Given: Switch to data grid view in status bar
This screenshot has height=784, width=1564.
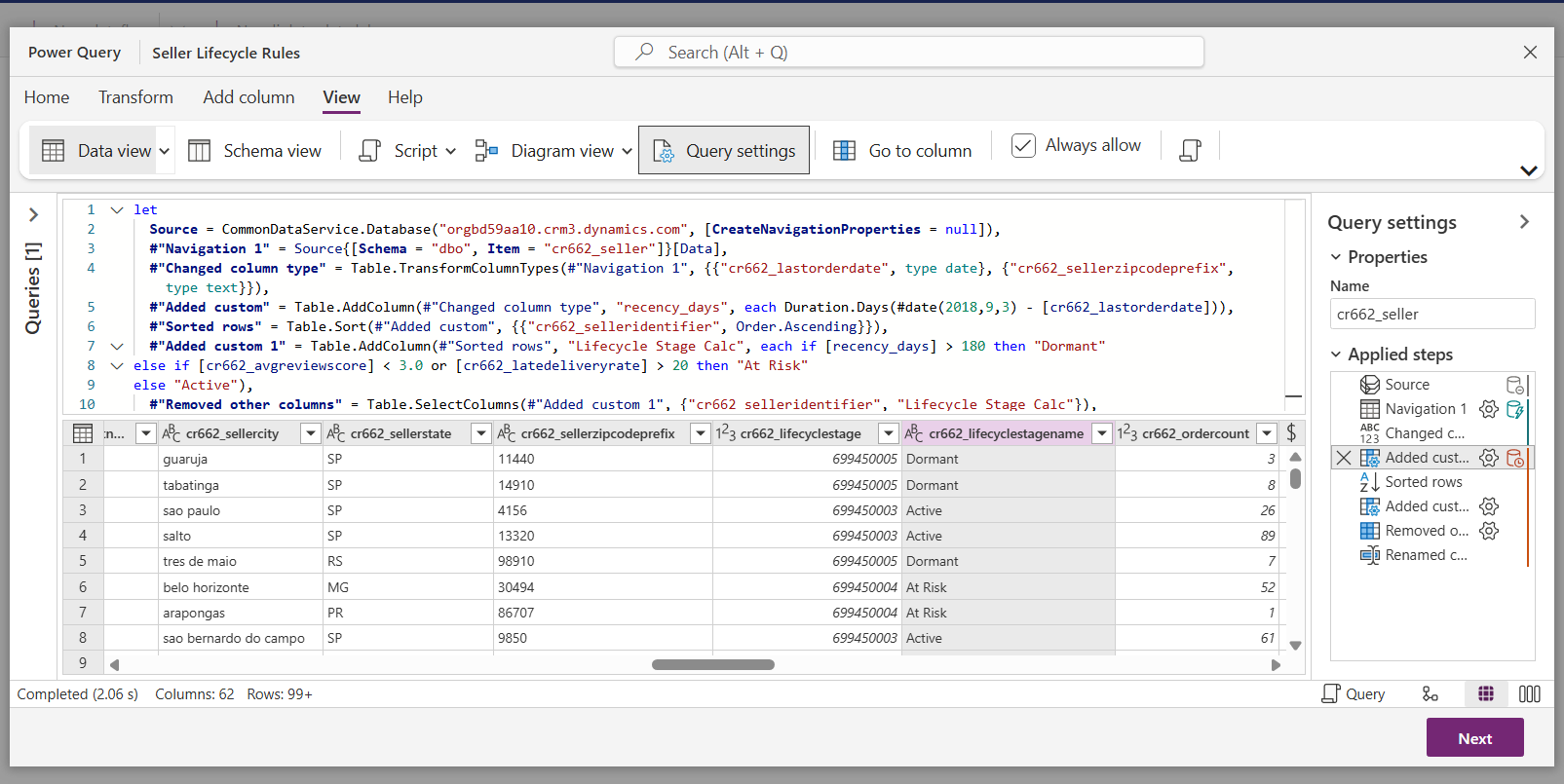Looking at the screenshot, I should [1486, 693].
